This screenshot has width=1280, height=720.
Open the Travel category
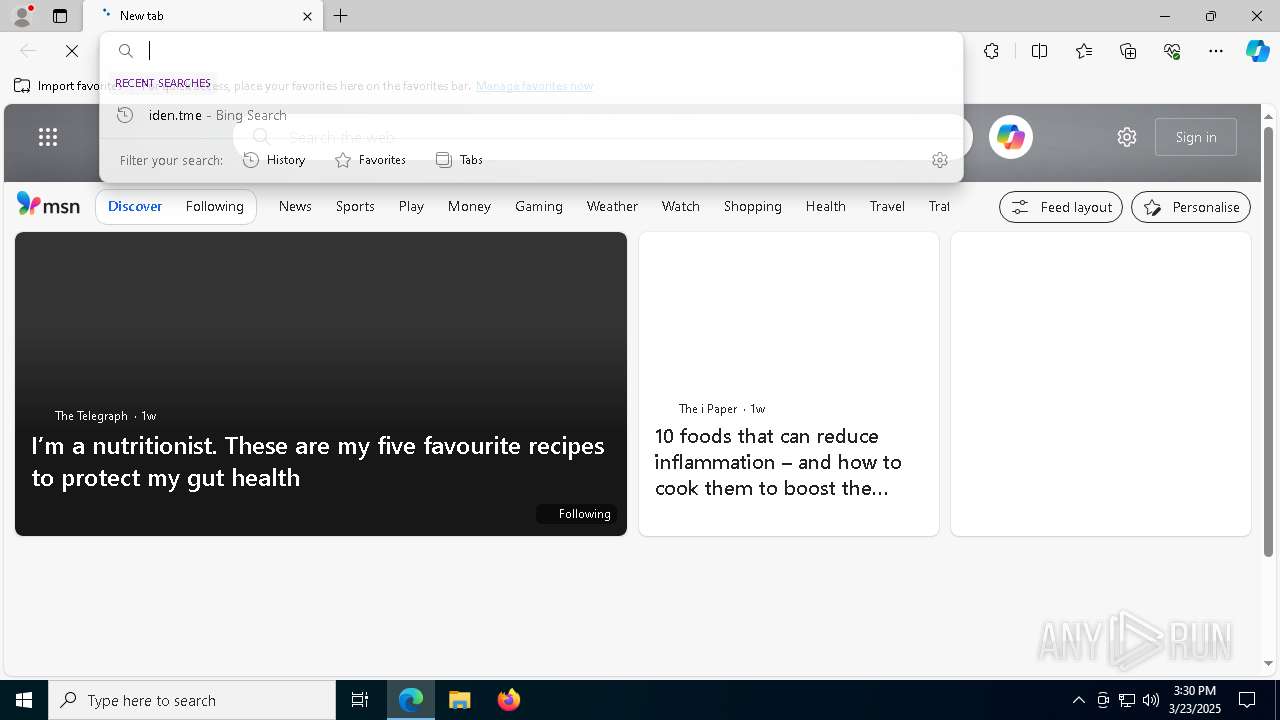[x=887, y=206]
